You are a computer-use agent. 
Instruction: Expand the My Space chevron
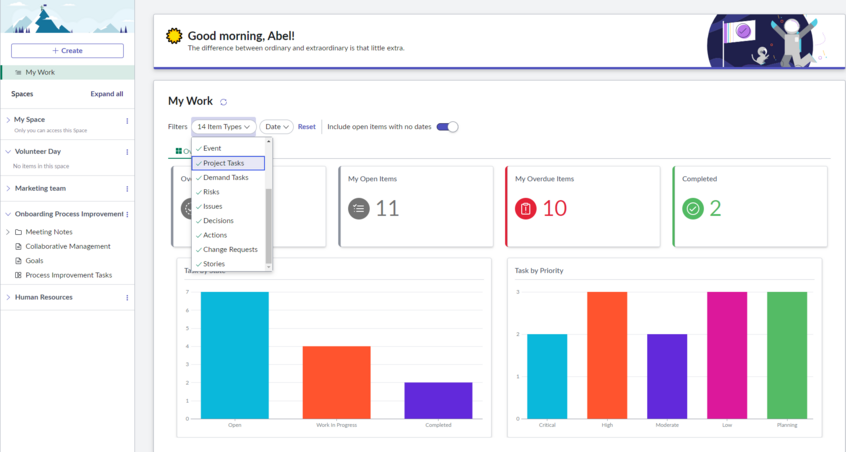click(8, 120)
